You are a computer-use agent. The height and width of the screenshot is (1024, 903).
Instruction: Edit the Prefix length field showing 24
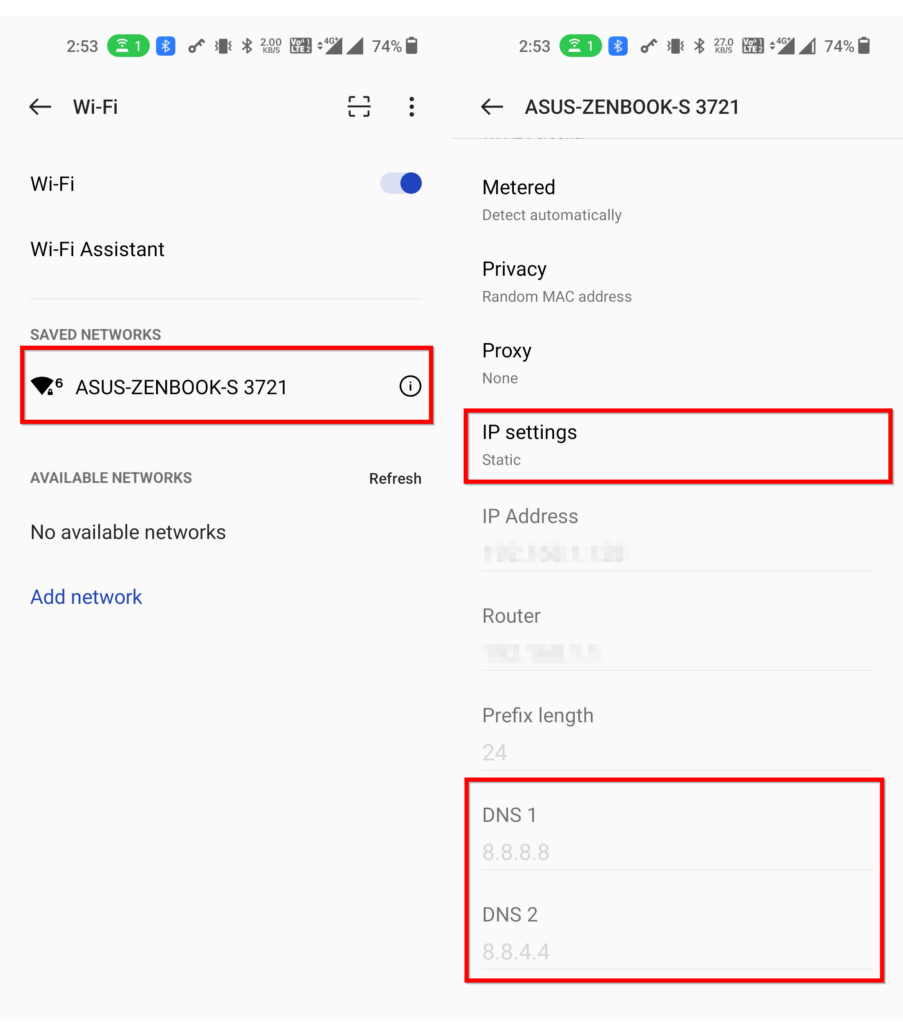click(x=678, y=752)
